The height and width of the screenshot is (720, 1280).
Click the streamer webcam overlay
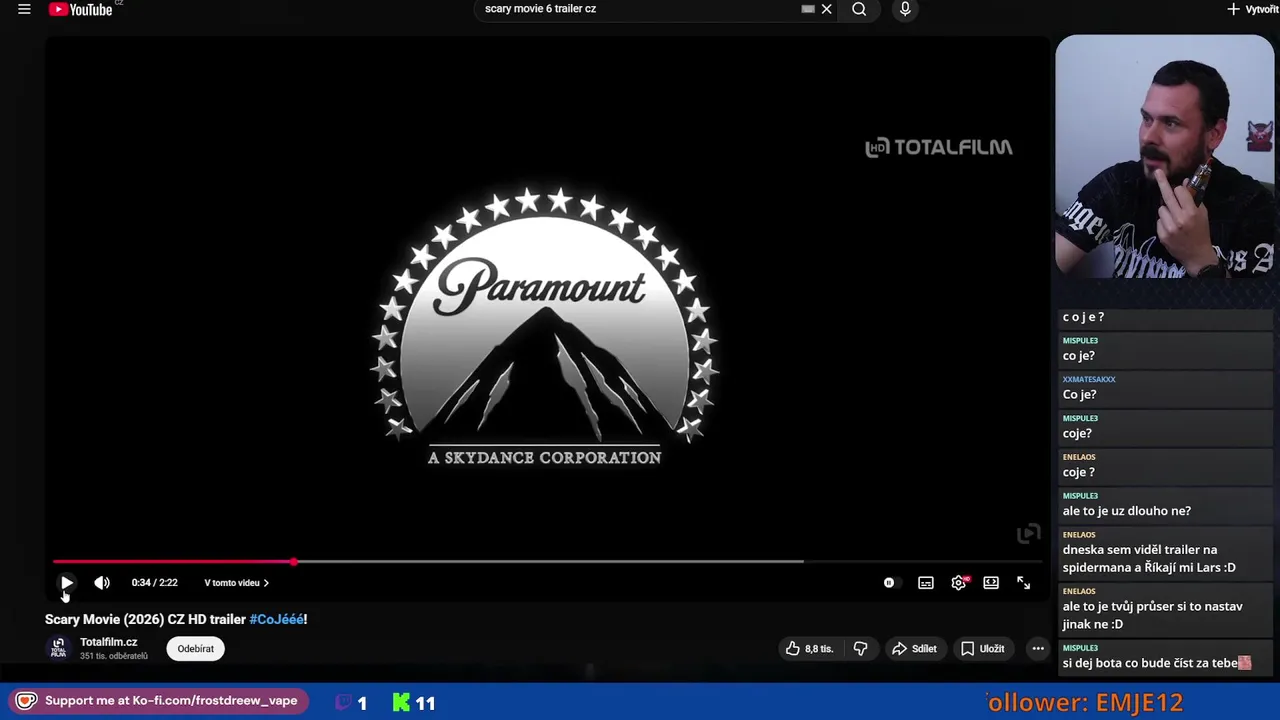[x=1164, y=157]
